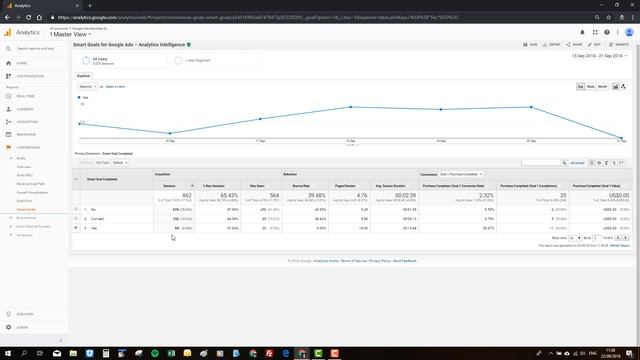Untick the checkbox for row 'Yes'
The width and height of the screenshot is (640, 360).
point(76,228)
